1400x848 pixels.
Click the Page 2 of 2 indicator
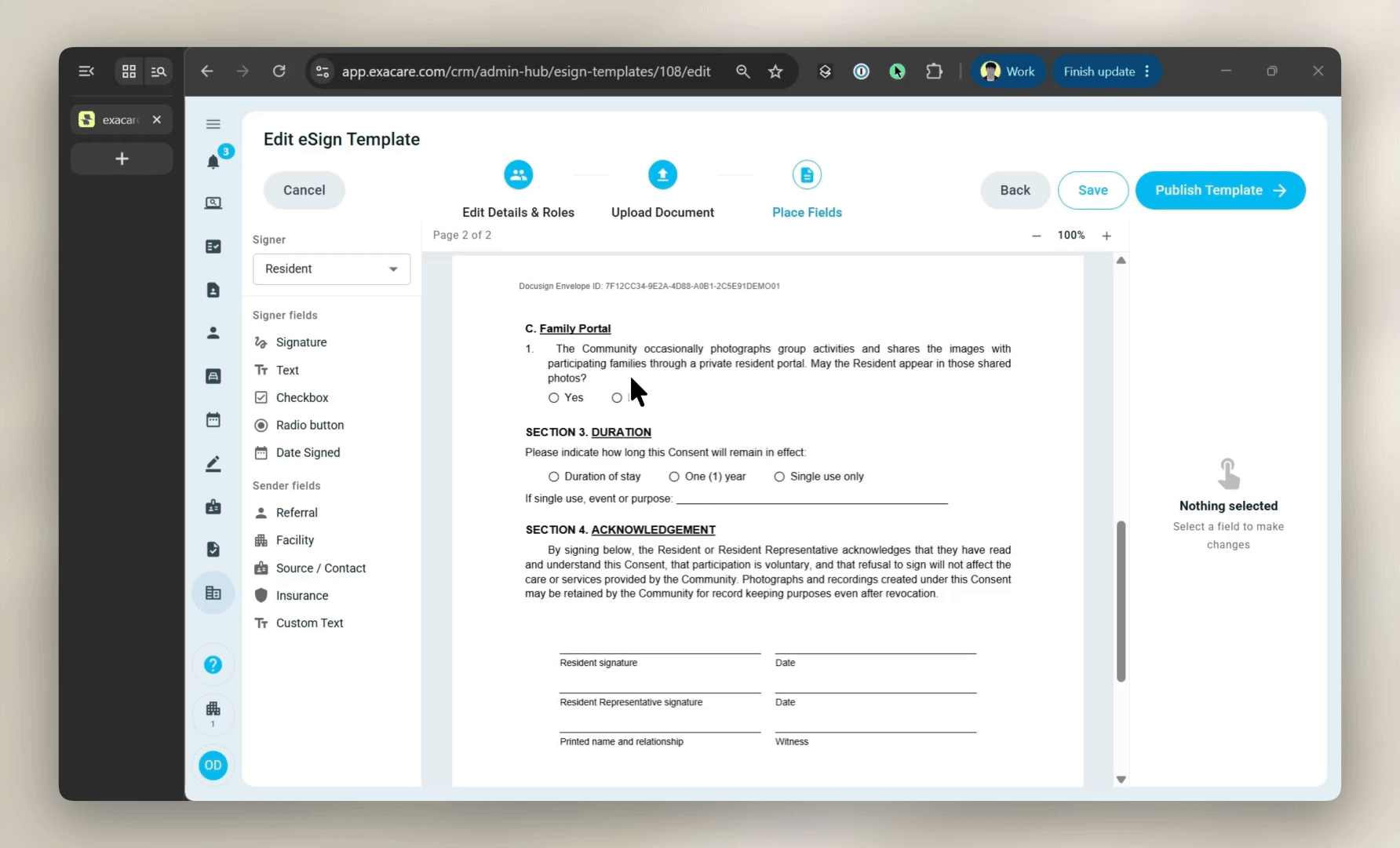tap(462, 236)
